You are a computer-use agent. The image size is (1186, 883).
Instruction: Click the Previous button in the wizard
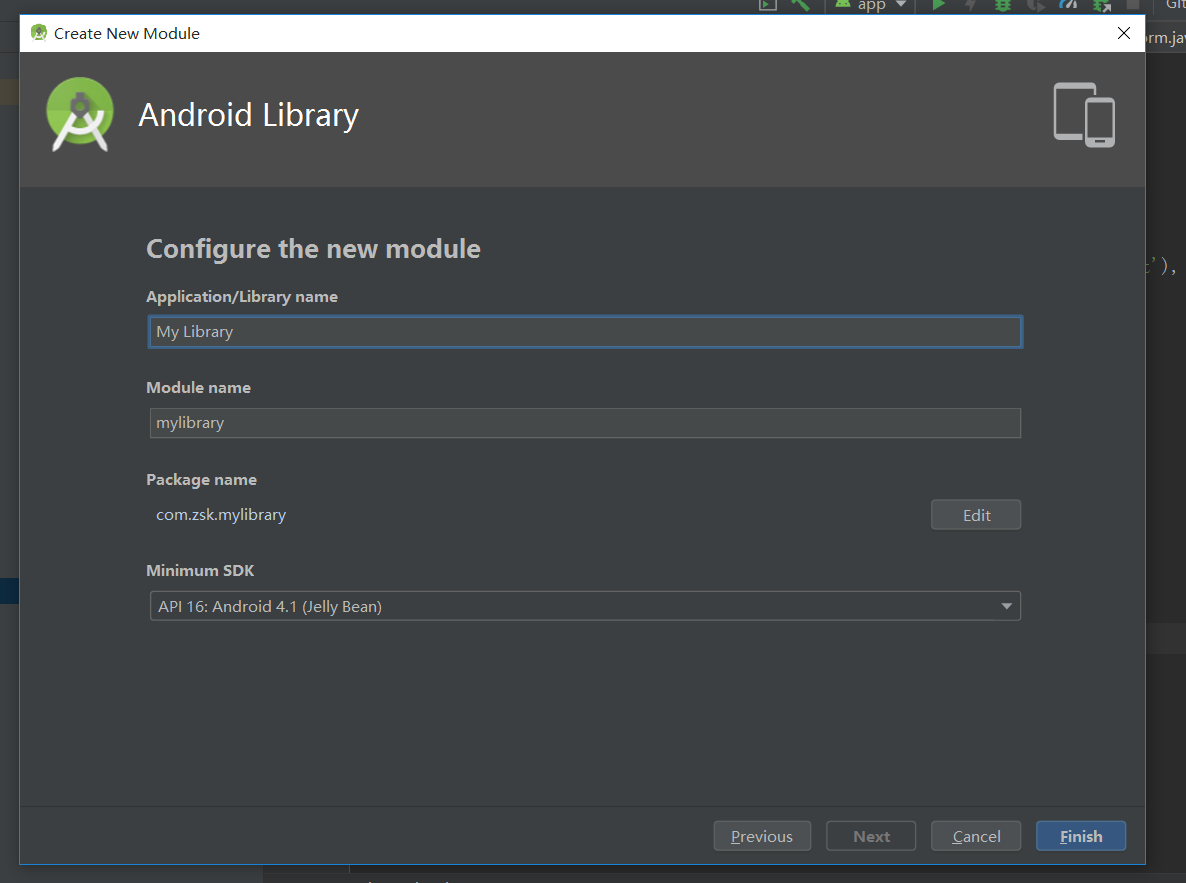[762, 836]
